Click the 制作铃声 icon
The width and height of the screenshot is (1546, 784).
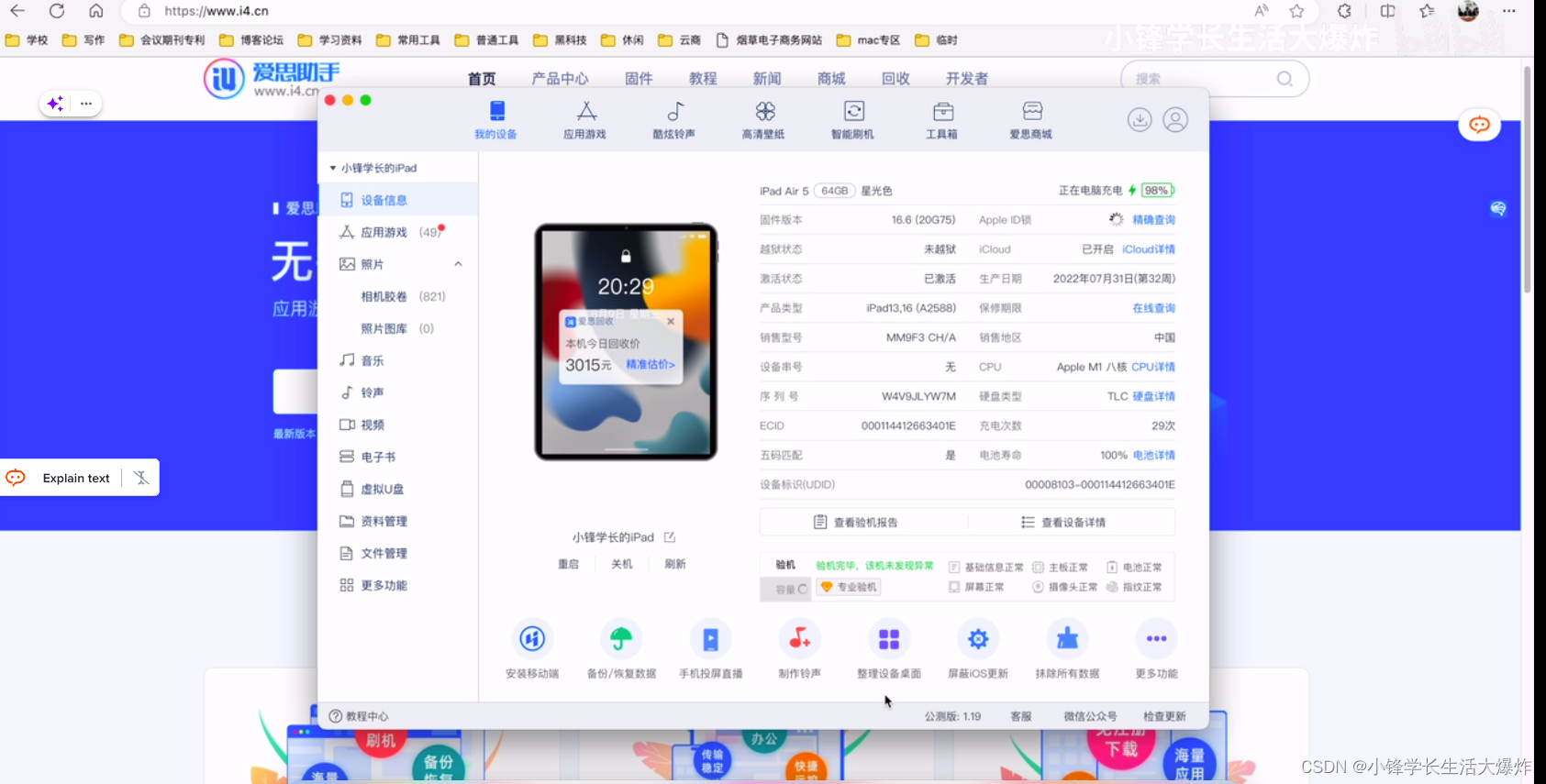pos(800,639)
